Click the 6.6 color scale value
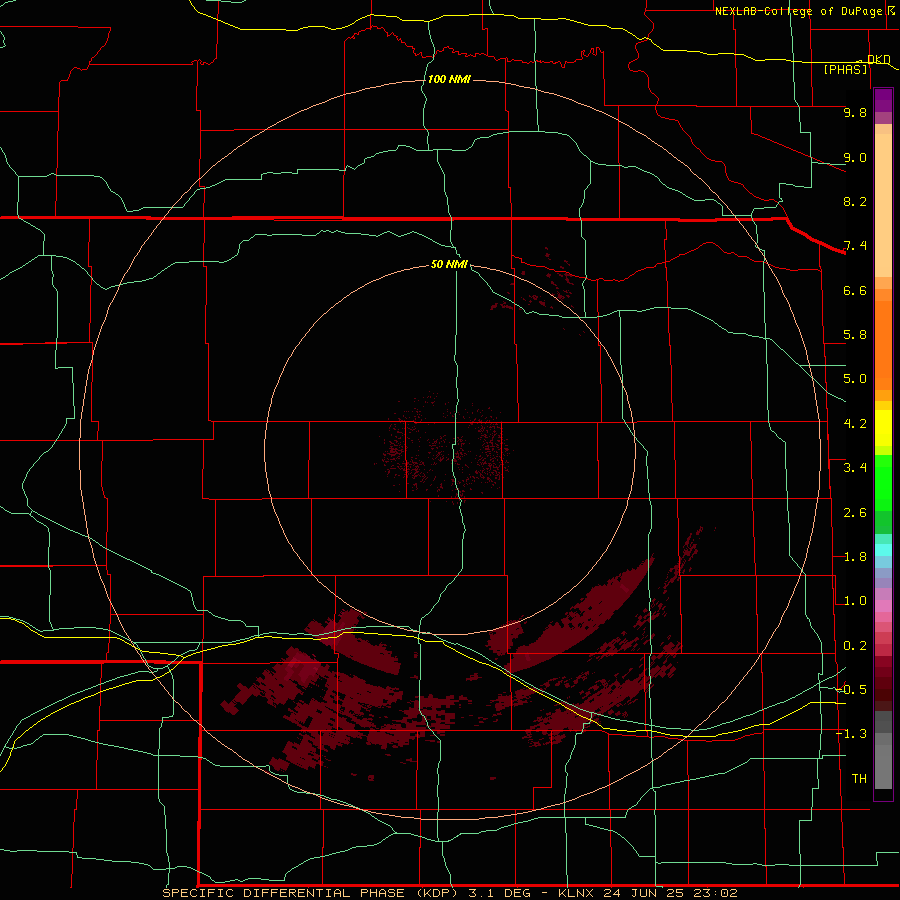This screenshot has height=900, width=900. click(x=855, y=290)
